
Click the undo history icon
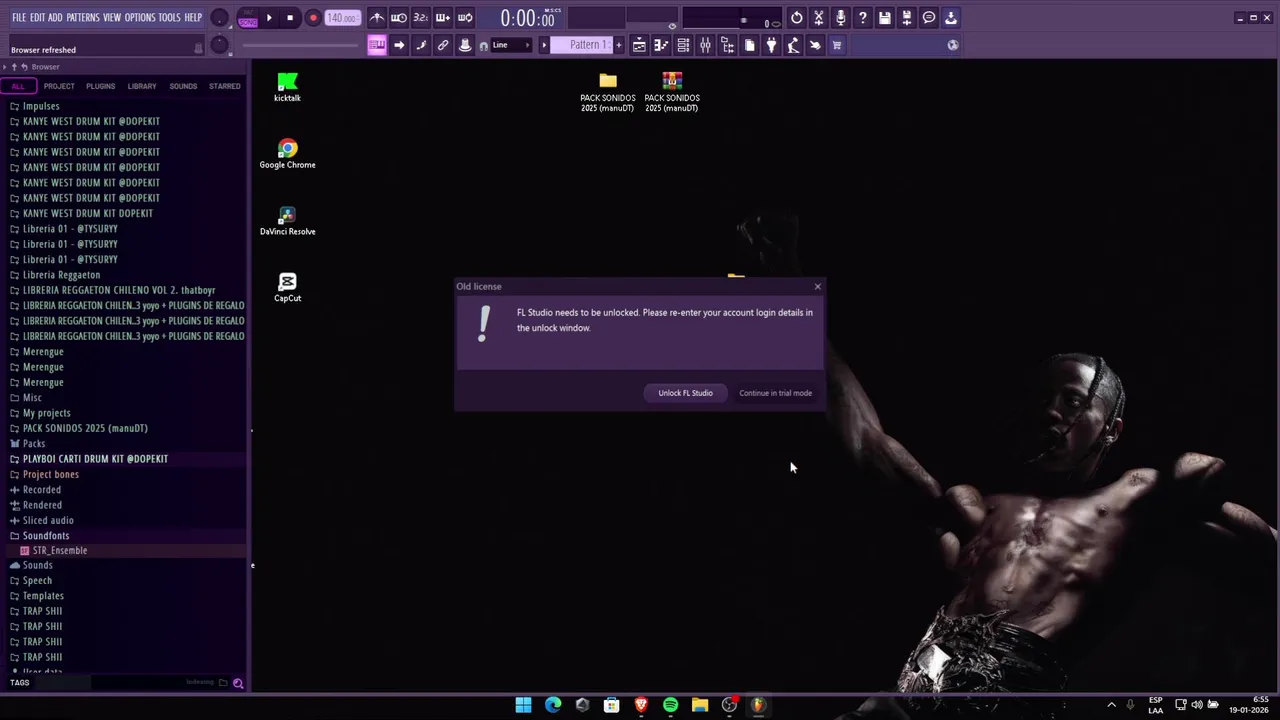(x=797, y=18)
